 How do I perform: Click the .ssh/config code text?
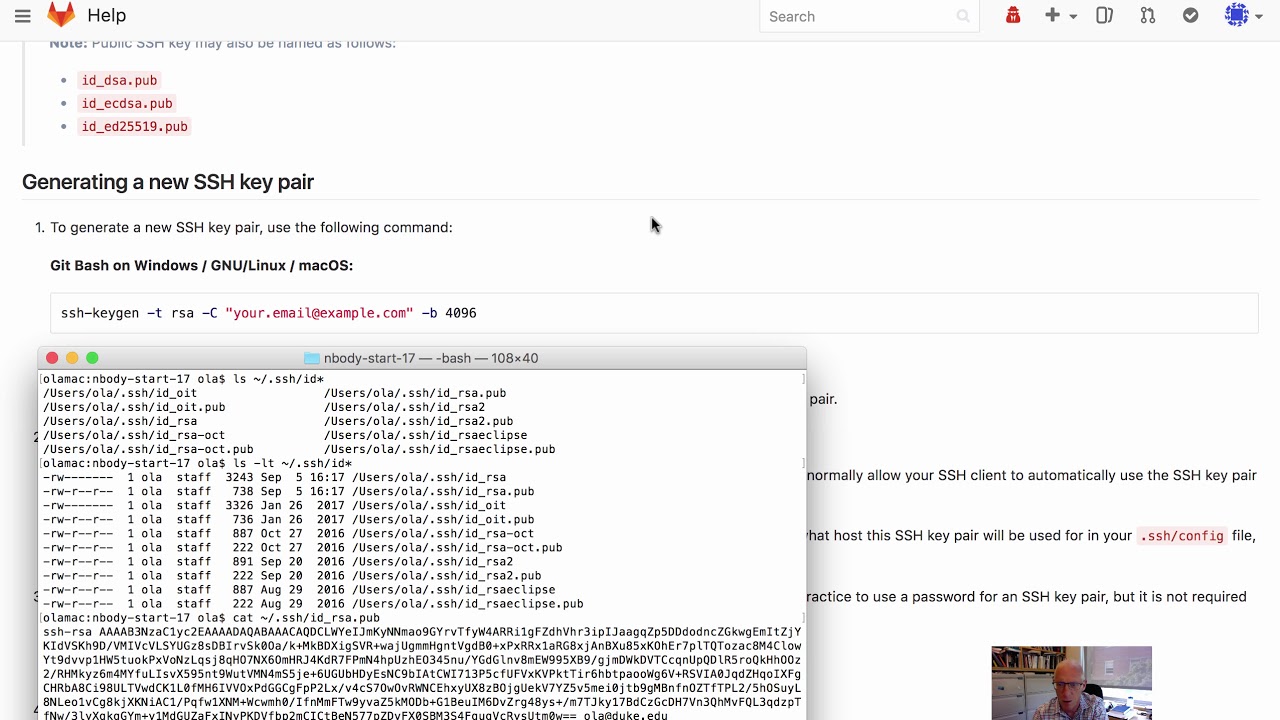coord(1181,536)
